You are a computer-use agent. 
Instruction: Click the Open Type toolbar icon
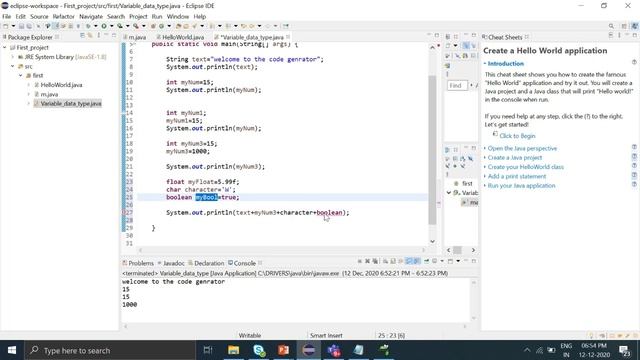(178, 26)
